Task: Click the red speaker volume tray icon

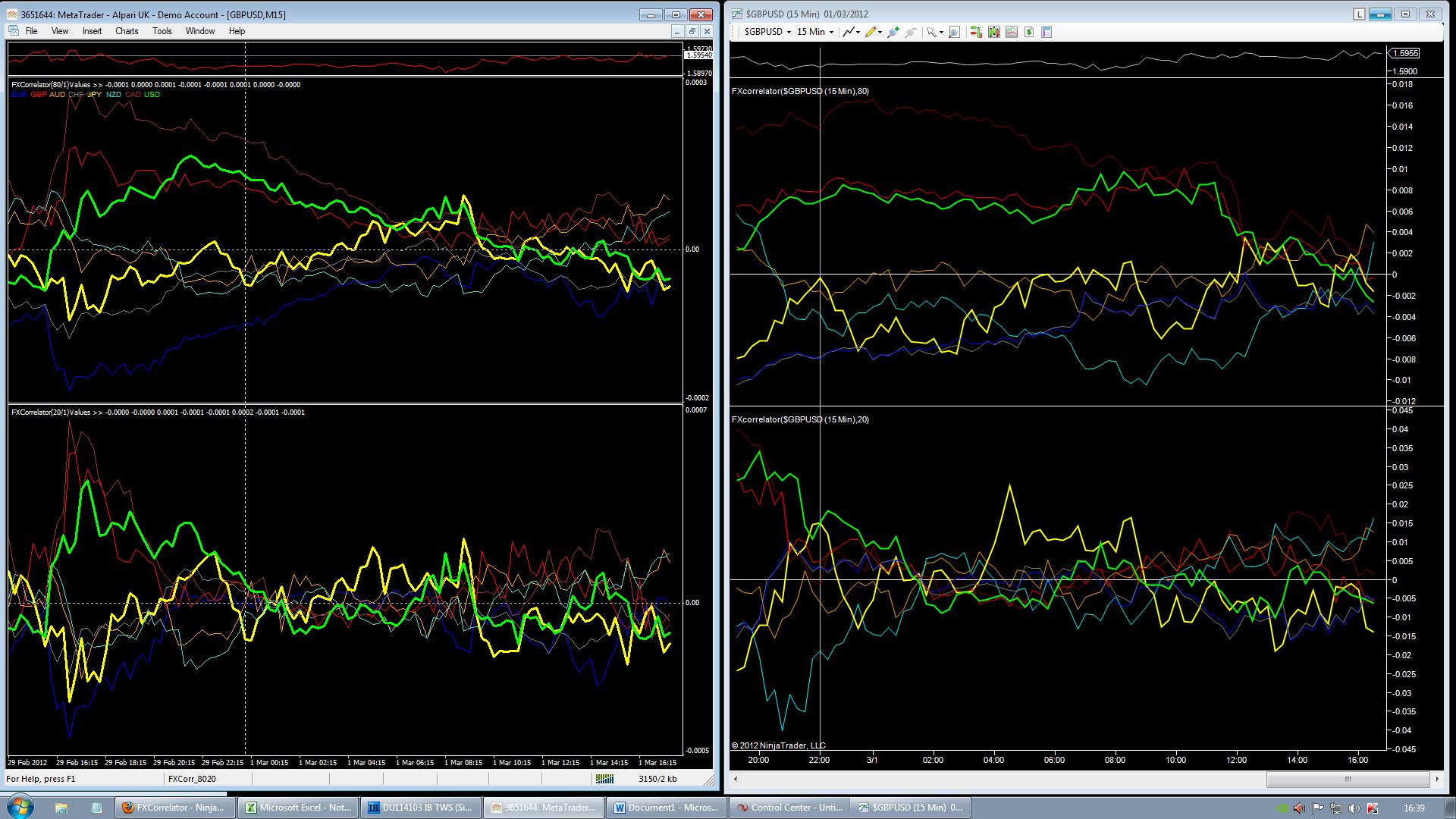Action: coord(1300,808)
